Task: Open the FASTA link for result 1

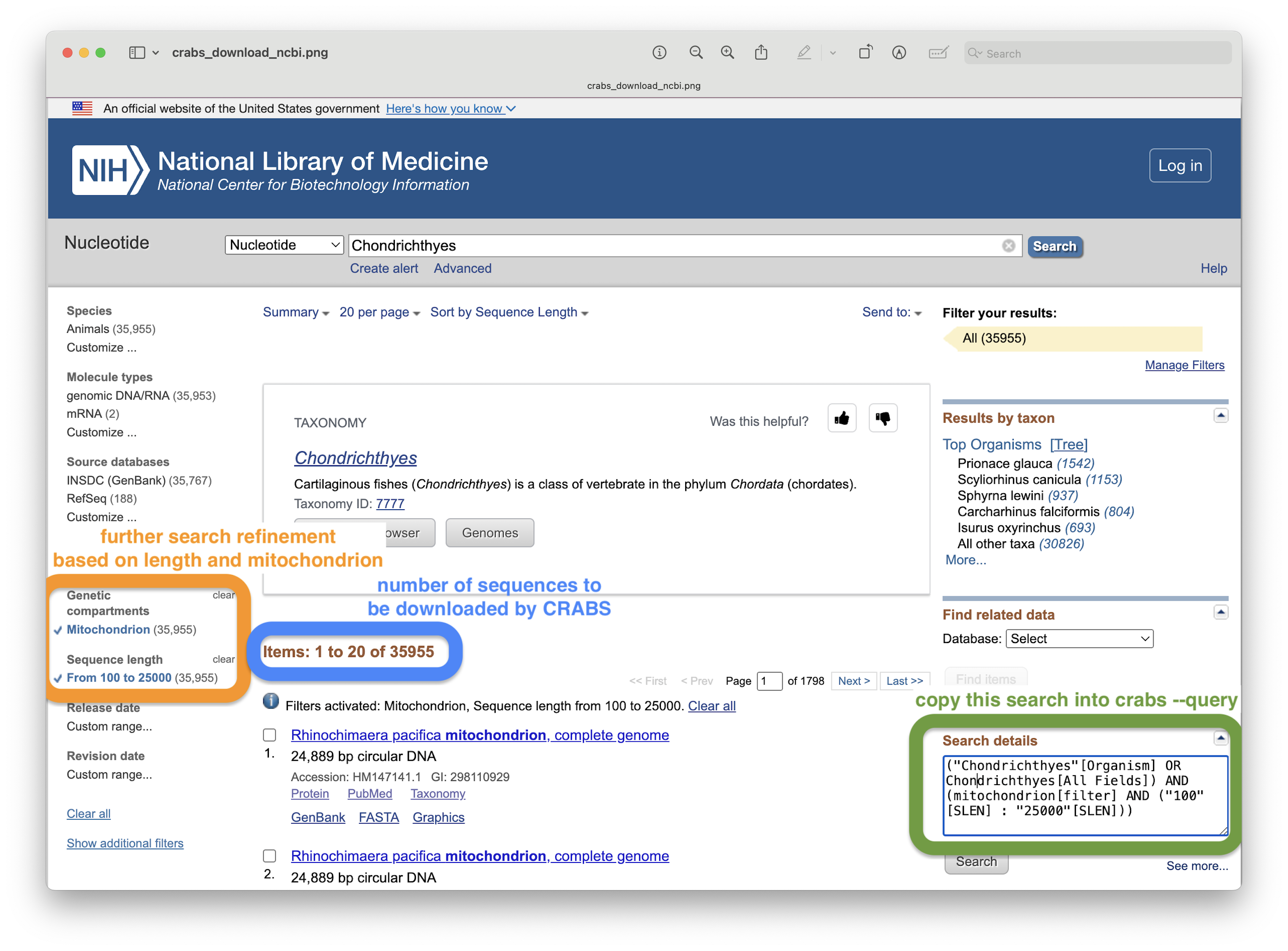Action: (x=378, y=818)
